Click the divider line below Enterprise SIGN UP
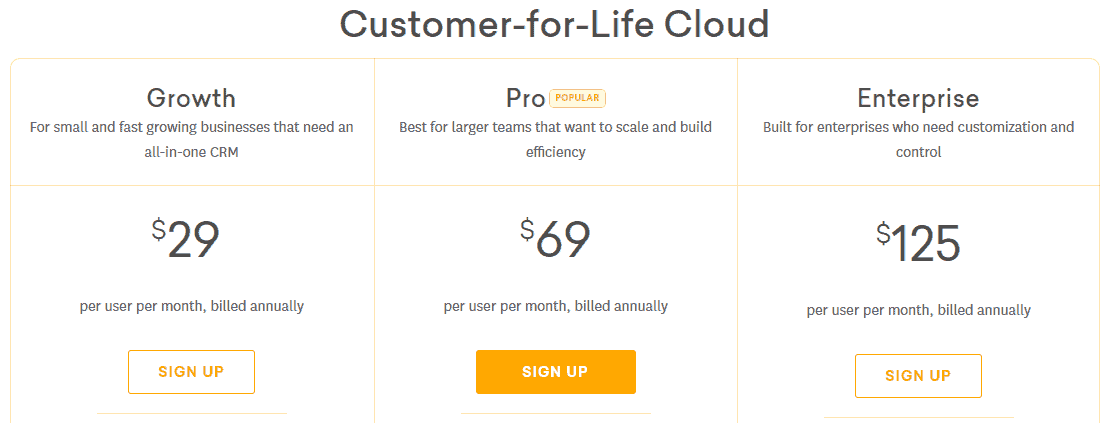The width and height of the screenshot is (1109, 423). (918, 417)
